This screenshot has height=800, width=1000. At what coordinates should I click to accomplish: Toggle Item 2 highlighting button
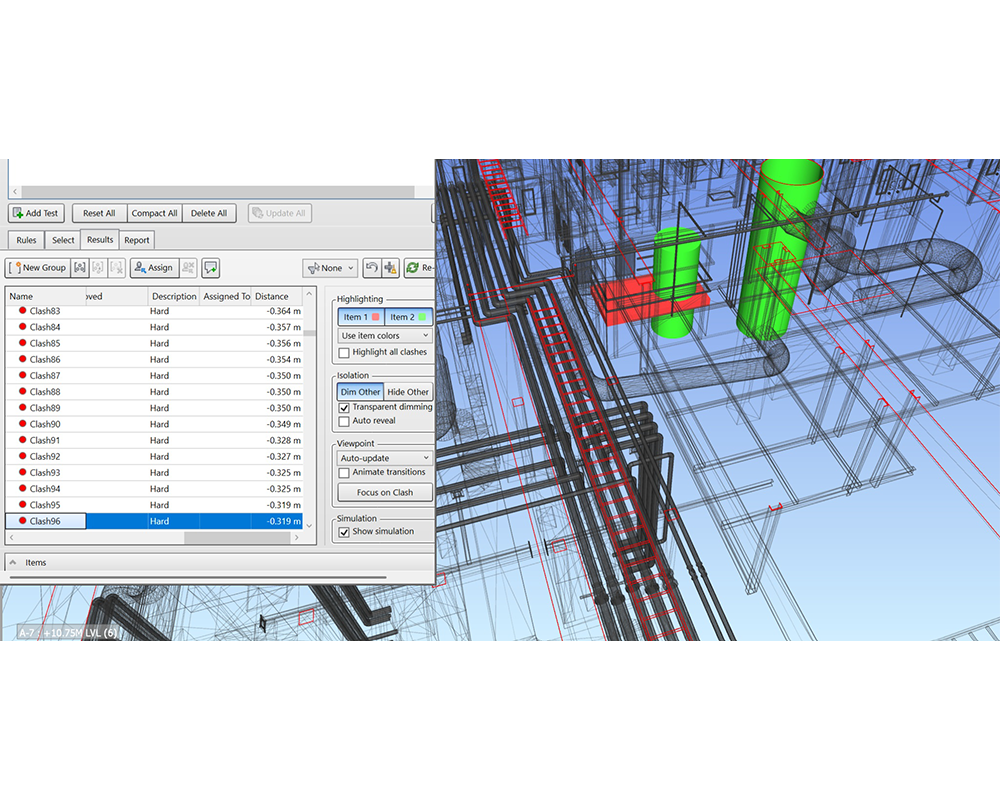(408, 317)
